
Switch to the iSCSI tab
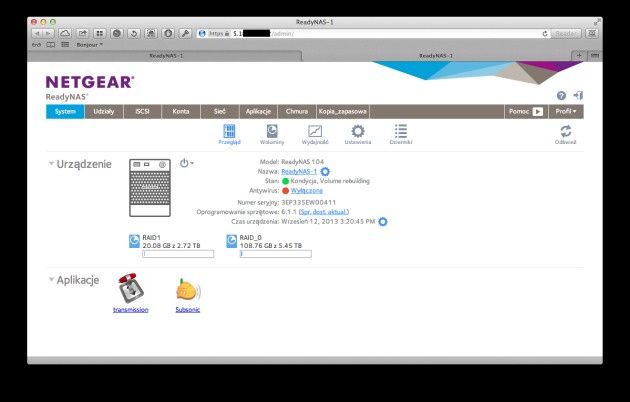[143, 112]
